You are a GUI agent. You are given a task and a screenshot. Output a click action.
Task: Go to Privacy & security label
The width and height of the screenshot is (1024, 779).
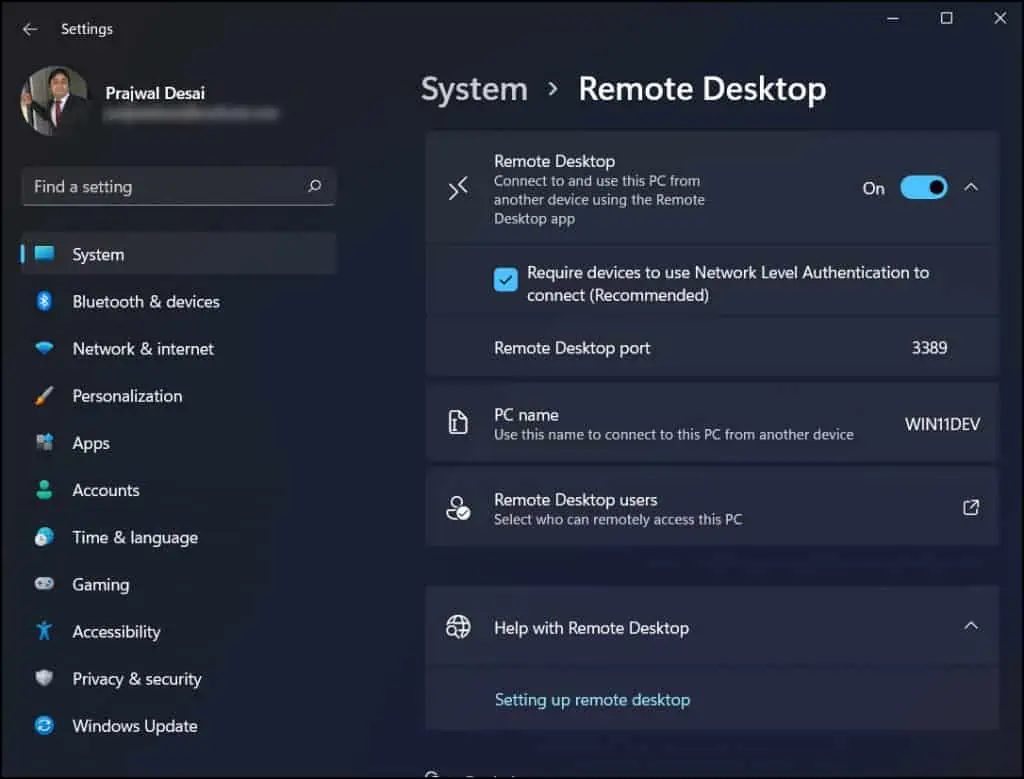136,679
